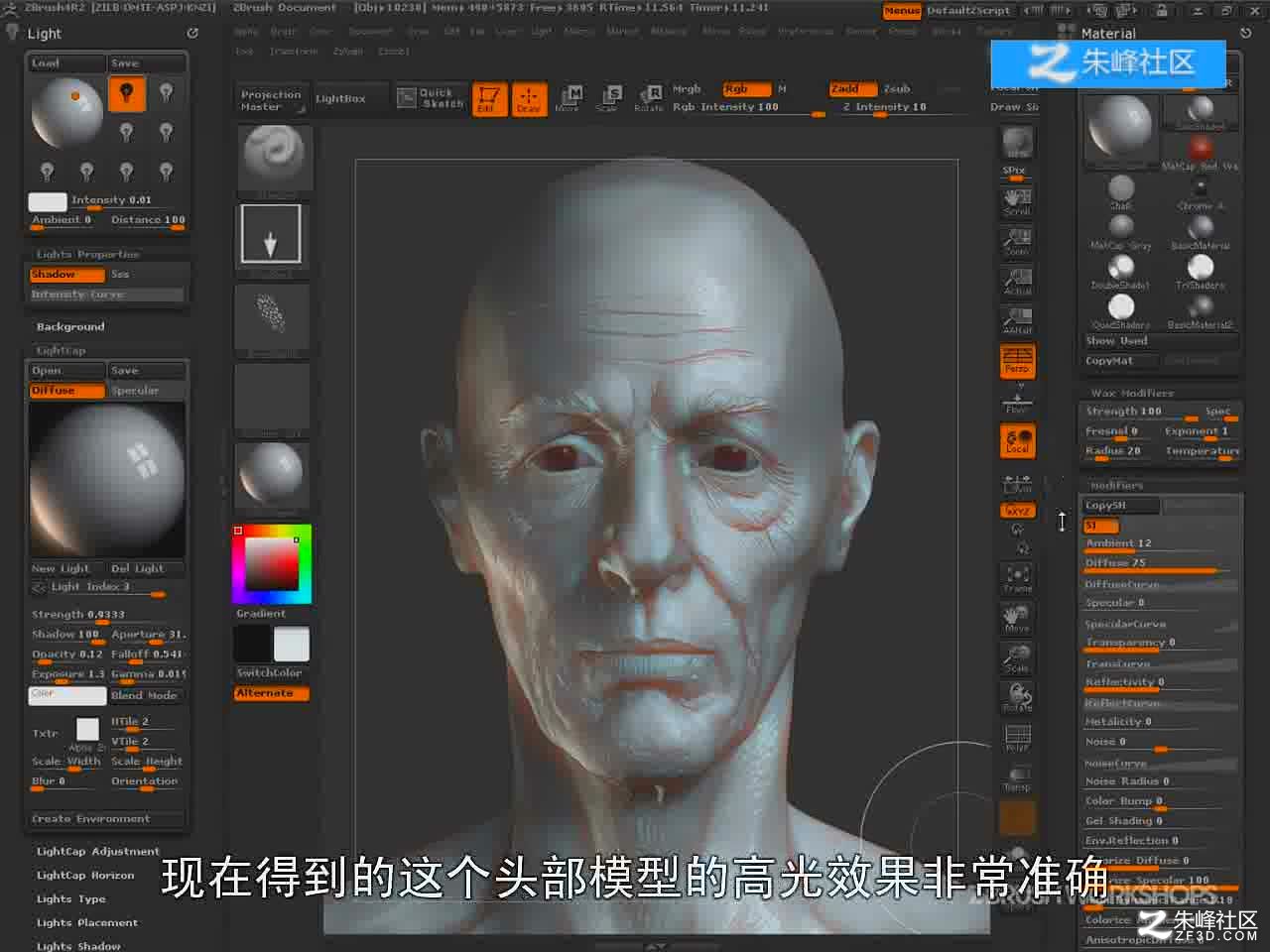Screen dimensions: 1270x952
Task: Set the AAHalf view size
Action: 1017,321
